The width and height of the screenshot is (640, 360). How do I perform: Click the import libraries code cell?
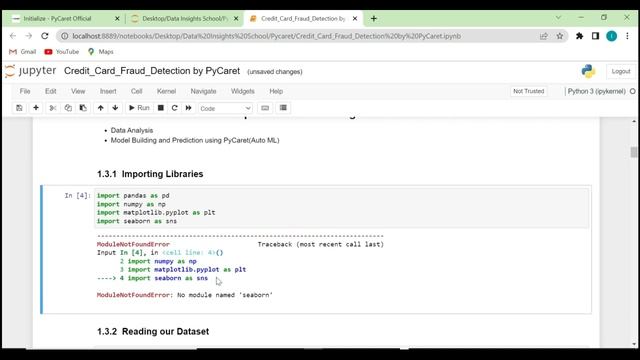pos(342,208)
